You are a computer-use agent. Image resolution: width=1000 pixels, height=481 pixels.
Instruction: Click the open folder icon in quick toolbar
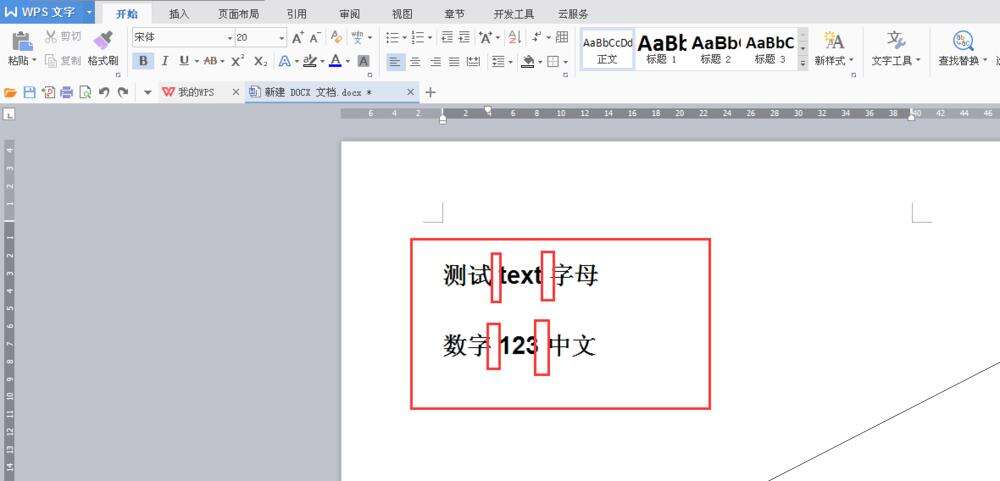[x=10, y=92]
